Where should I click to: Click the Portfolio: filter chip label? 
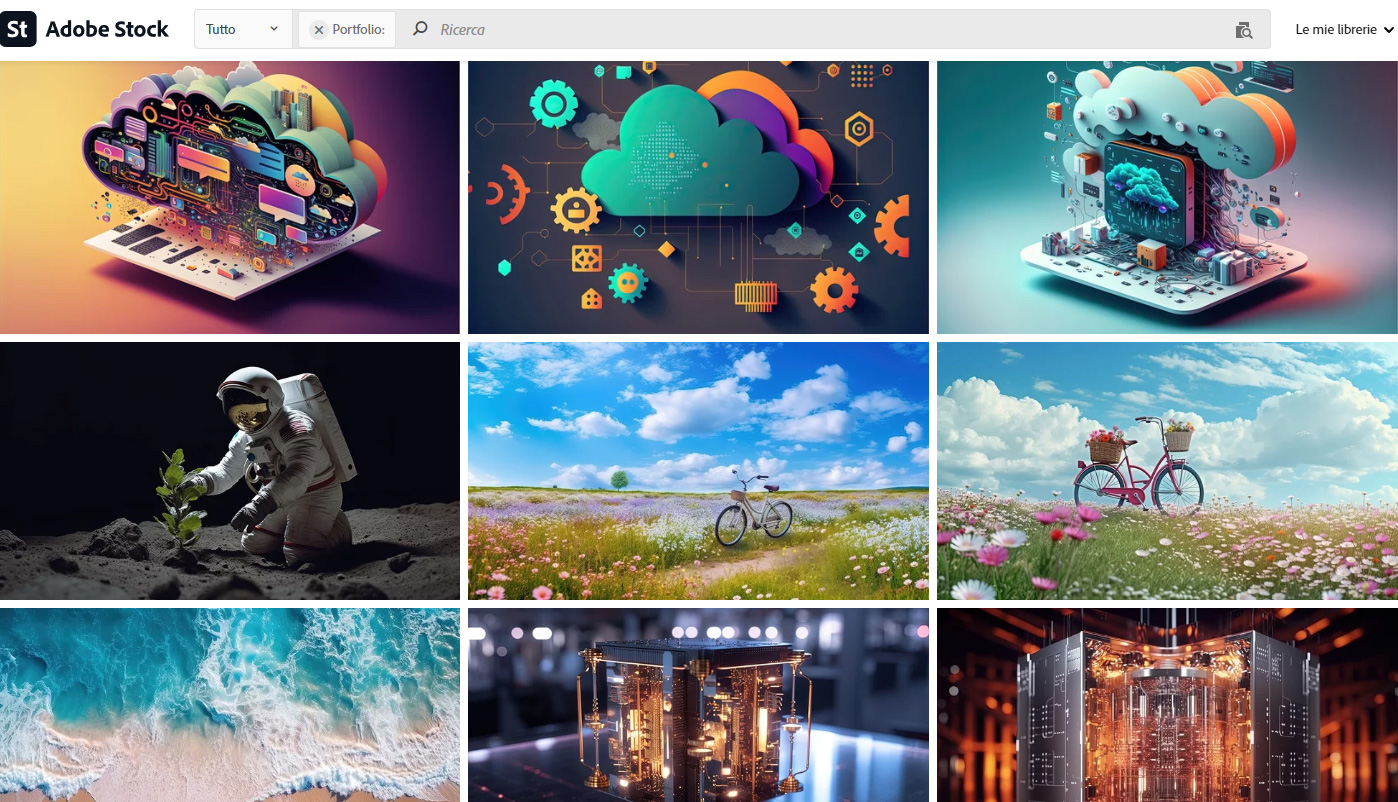click(359, 30)
